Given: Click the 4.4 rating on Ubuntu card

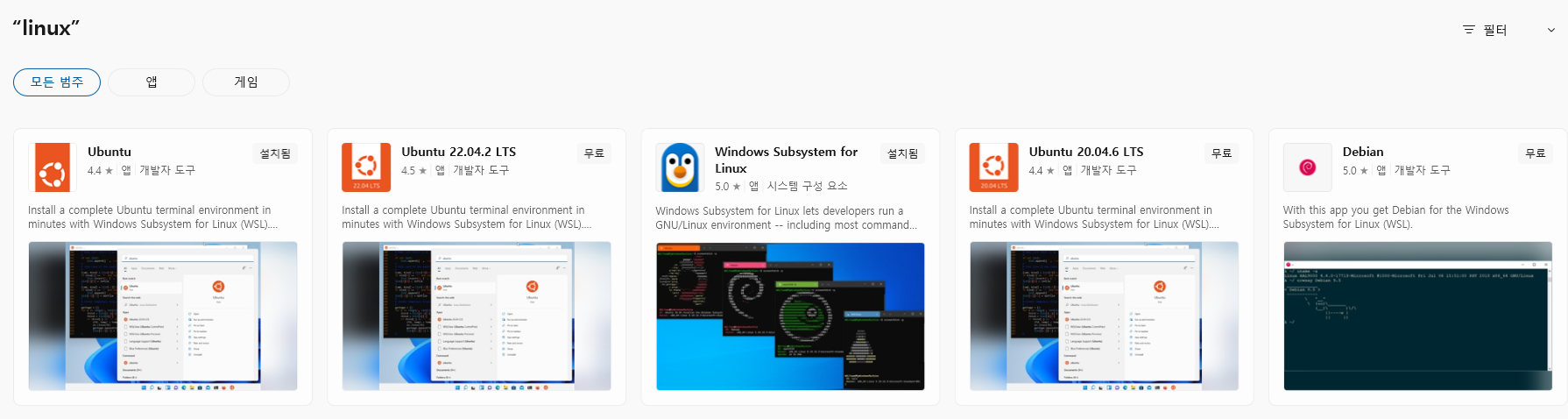Looking at the screenshot, I should pyautogui.click(x=100, y=171).
